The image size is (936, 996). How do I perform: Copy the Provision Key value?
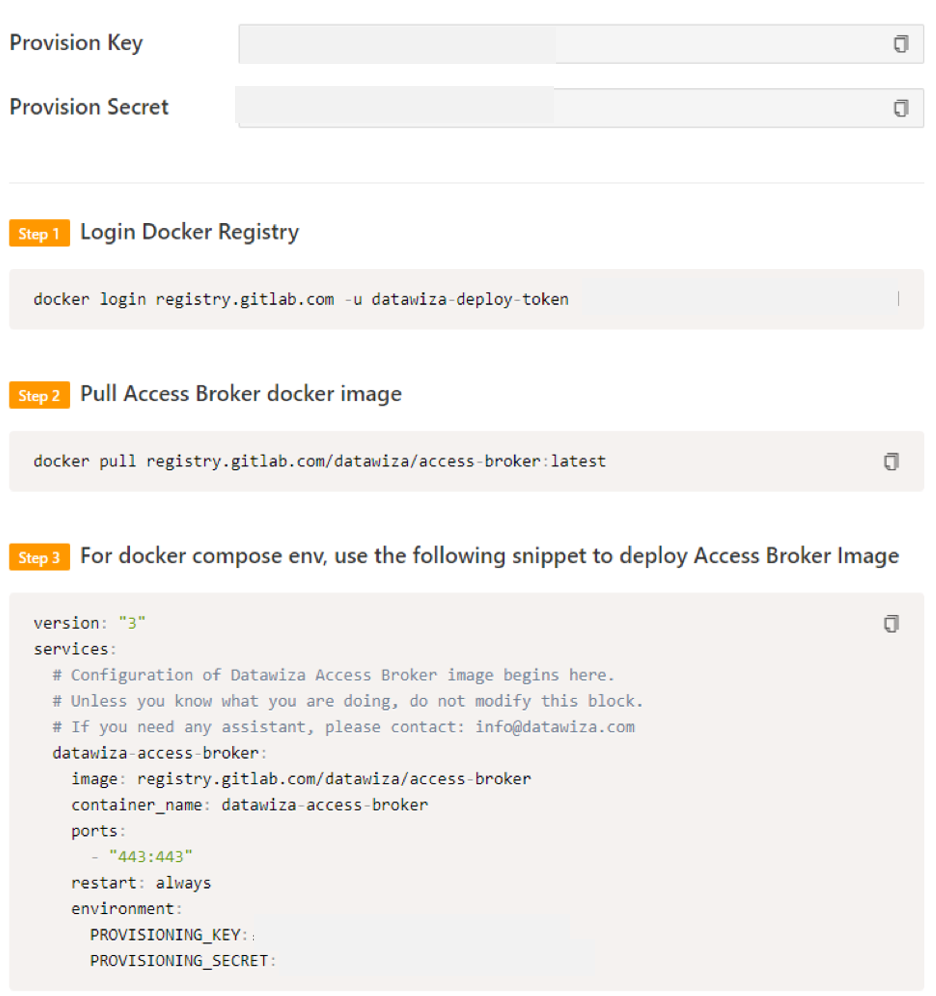900,44
